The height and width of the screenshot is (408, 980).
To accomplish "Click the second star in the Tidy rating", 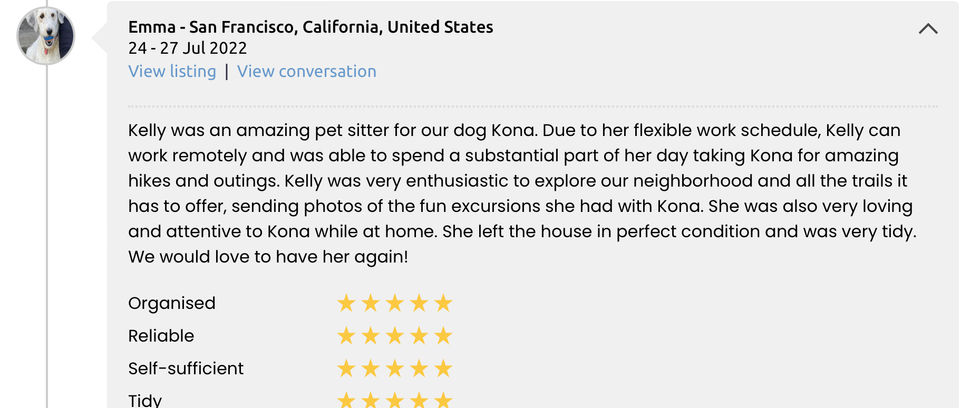I will click(371, 400).
